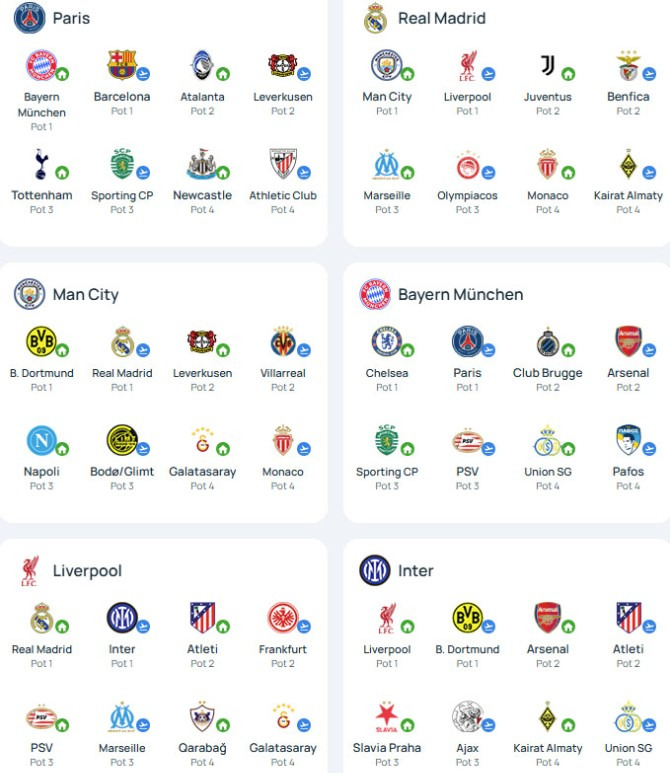Click away badge next to Pafos

(x=649, y=449)
